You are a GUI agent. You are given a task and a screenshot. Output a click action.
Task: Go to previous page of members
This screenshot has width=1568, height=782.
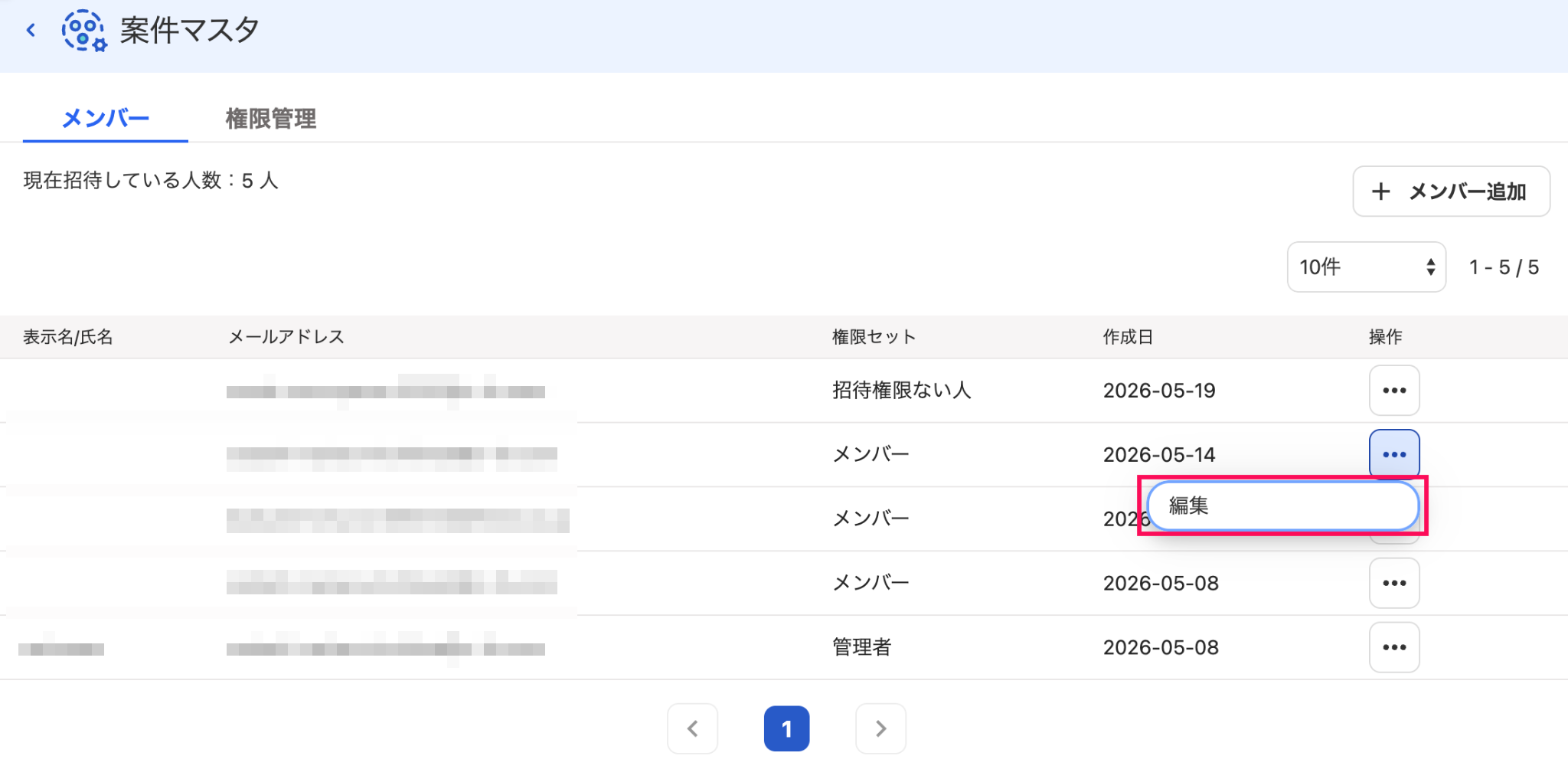[692, 729]
